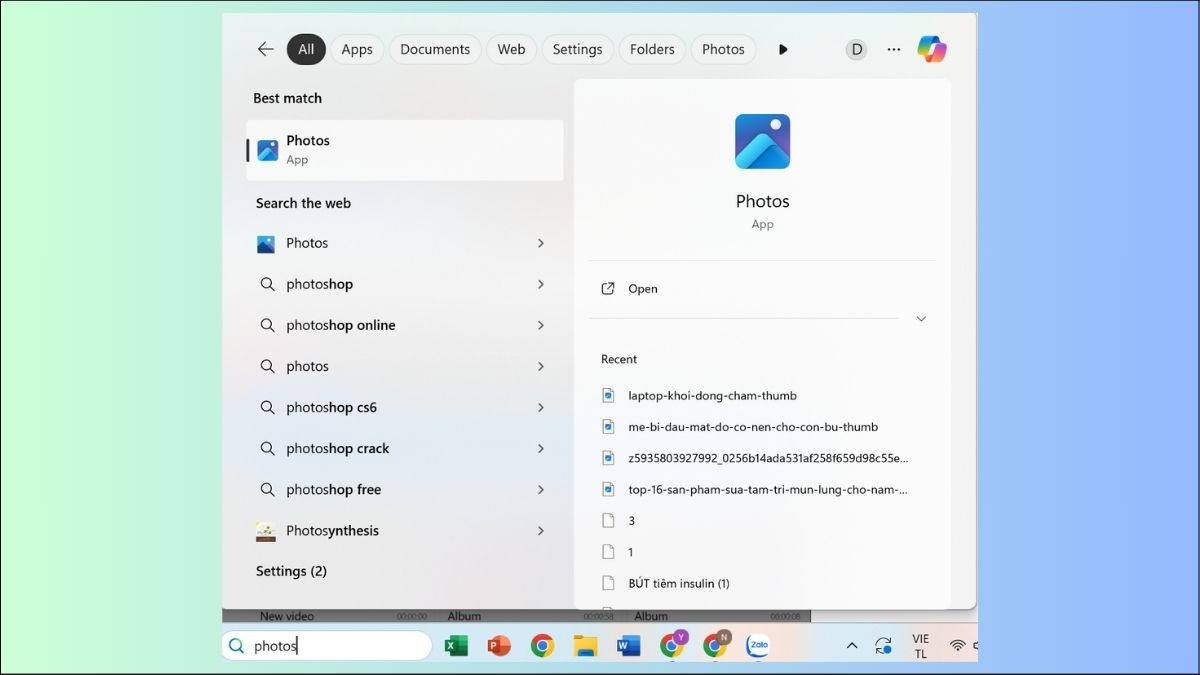Launch Copilot from the colorful icon

932,49
